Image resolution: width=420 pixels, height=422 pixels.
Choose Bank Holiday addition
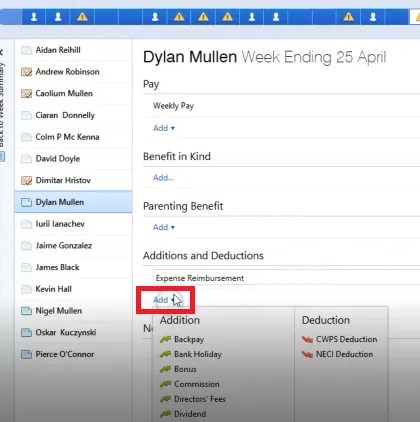[191, 354]
